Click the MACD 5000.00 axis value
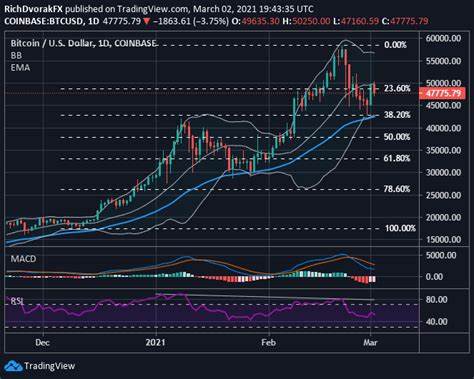474x379 pixels. 441,256
